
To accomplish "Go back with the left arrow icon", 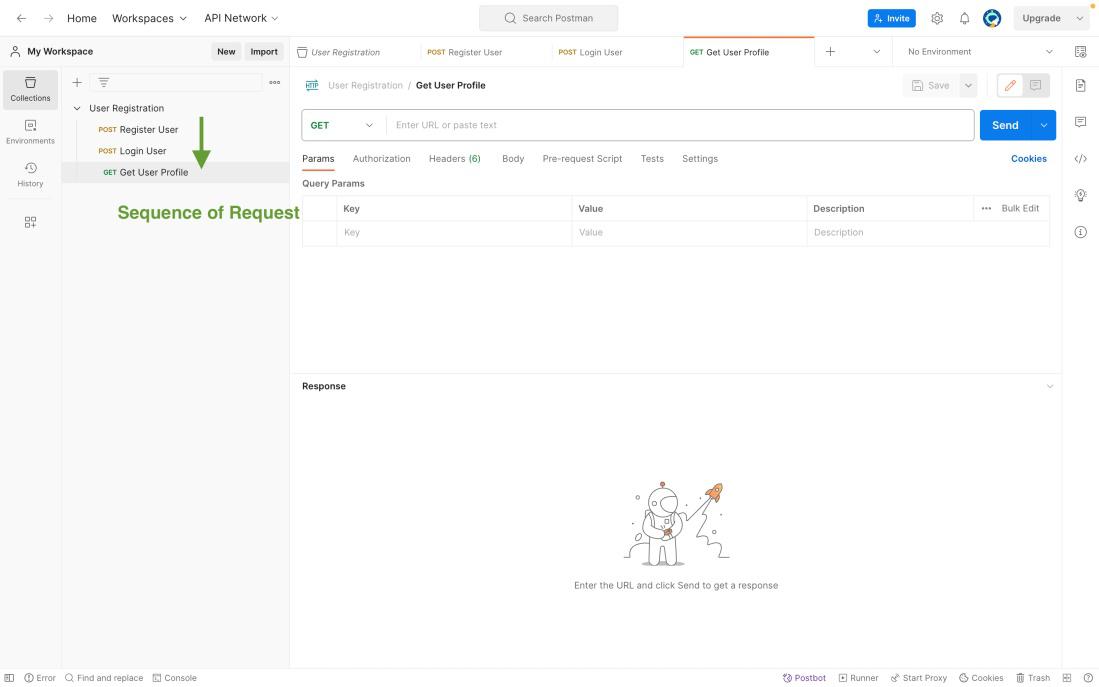I will 22,18.
